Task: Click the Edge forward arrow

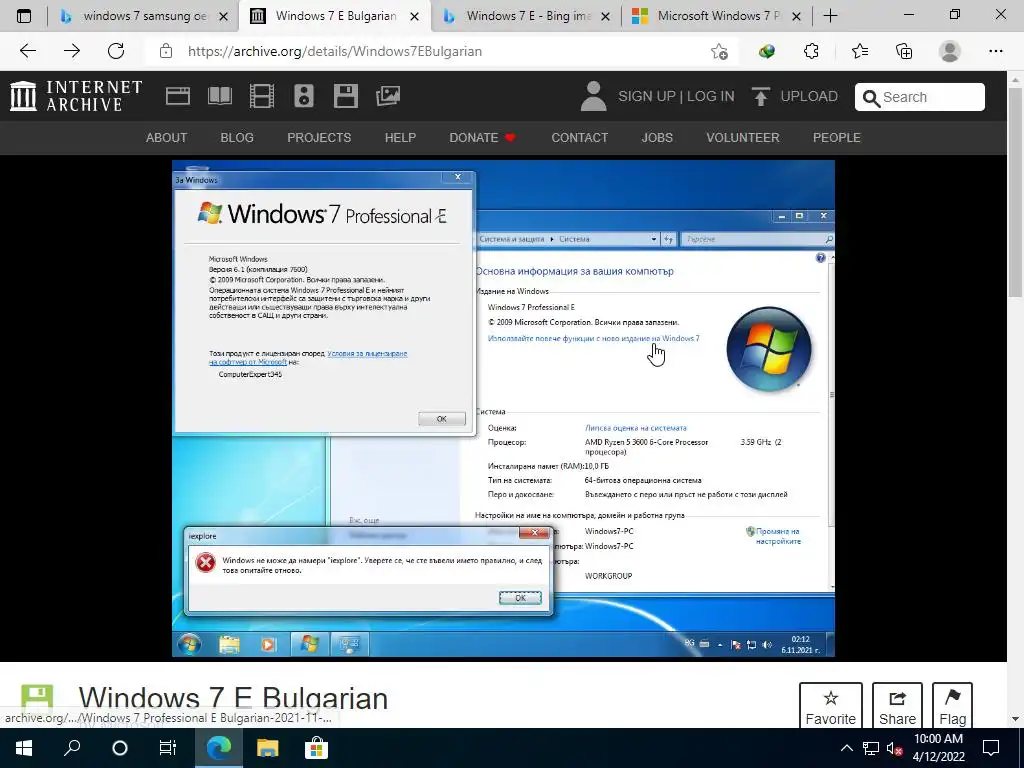Action: pos(72,51)
